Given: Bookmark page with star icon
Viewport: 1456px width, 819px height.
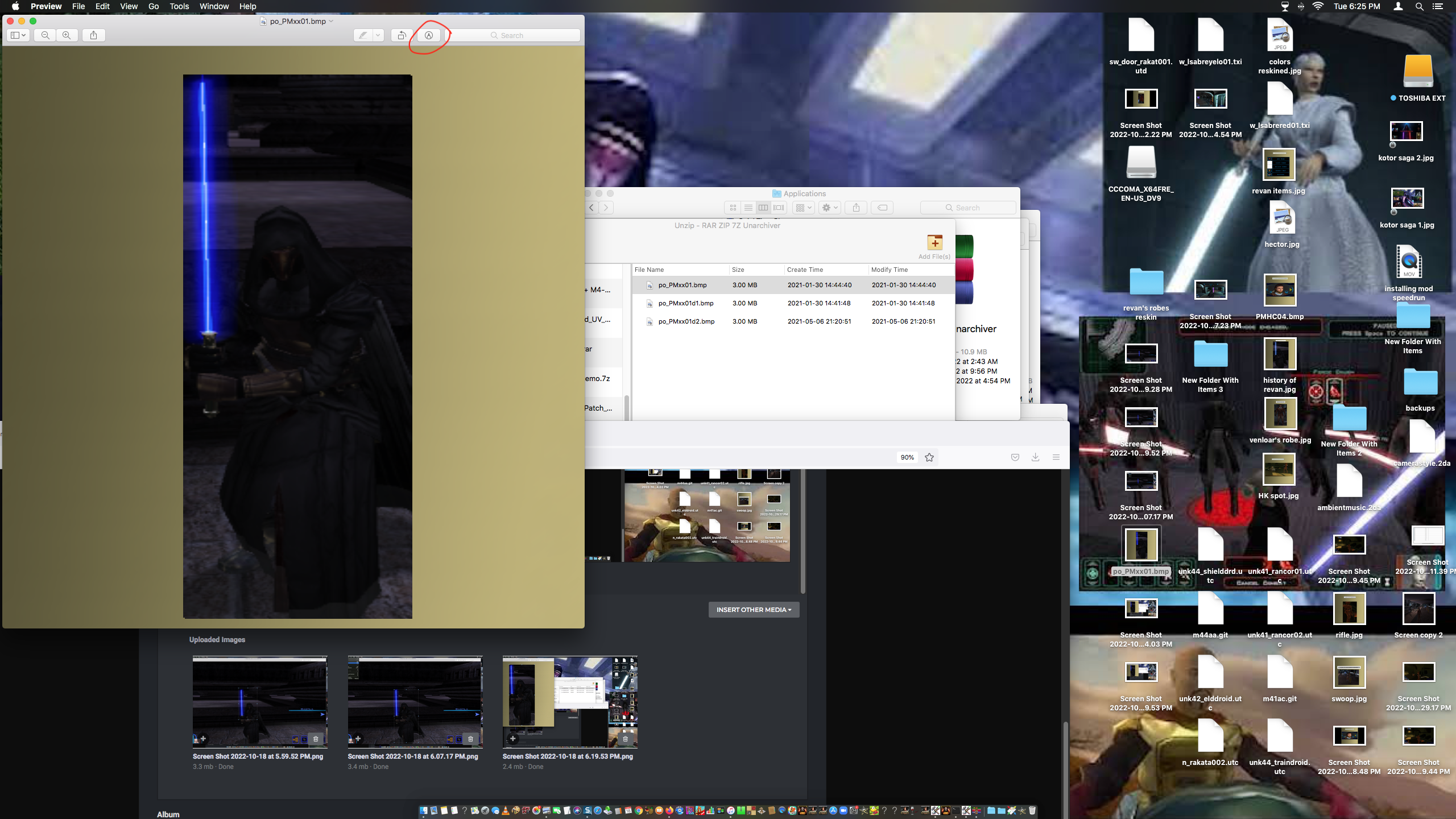Looking at the screenshot, I should point(929,457).
